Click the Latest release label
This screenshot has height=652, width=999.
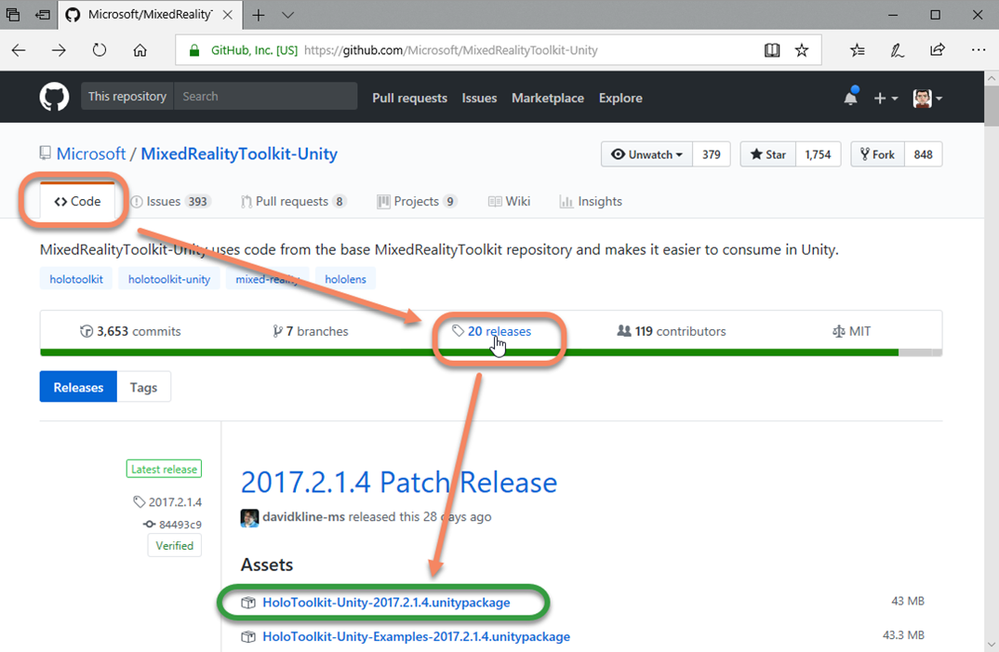[164, 469]
